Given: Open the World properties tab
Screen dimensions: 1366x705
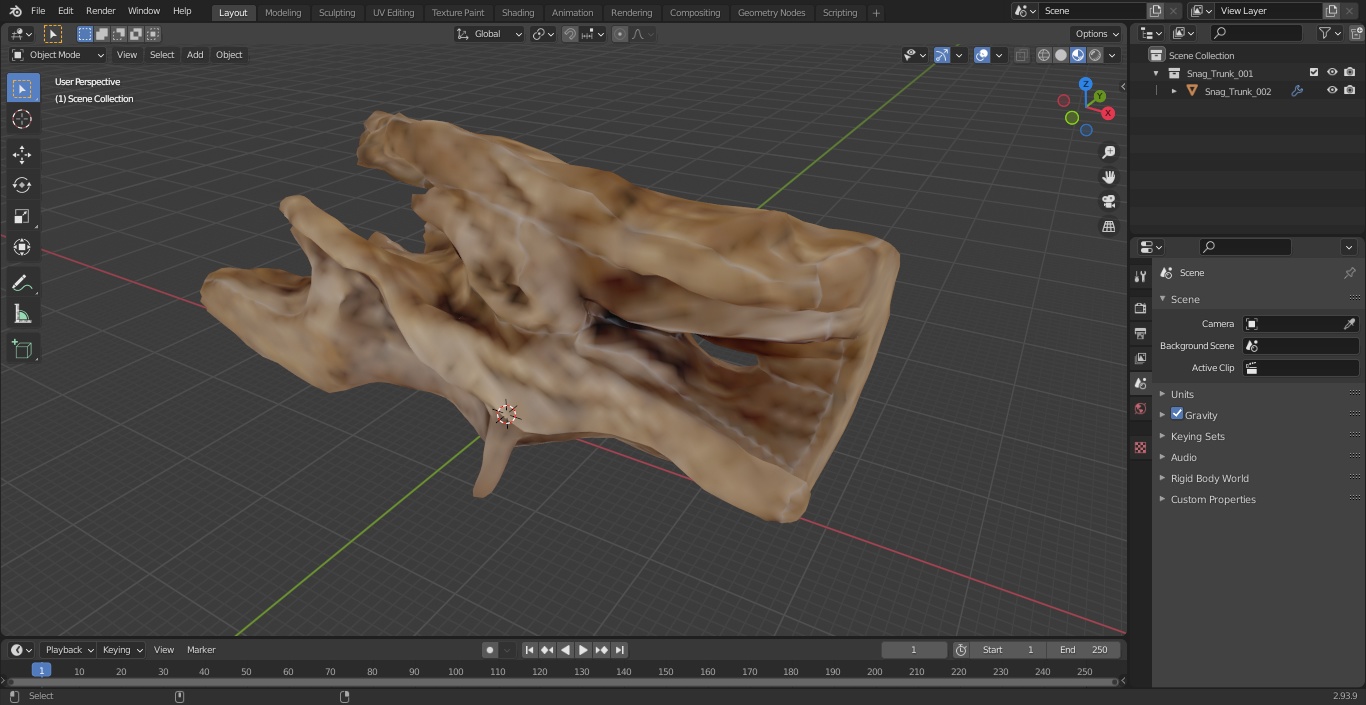Looking at the screenshot, I should tap(1140, 408).
